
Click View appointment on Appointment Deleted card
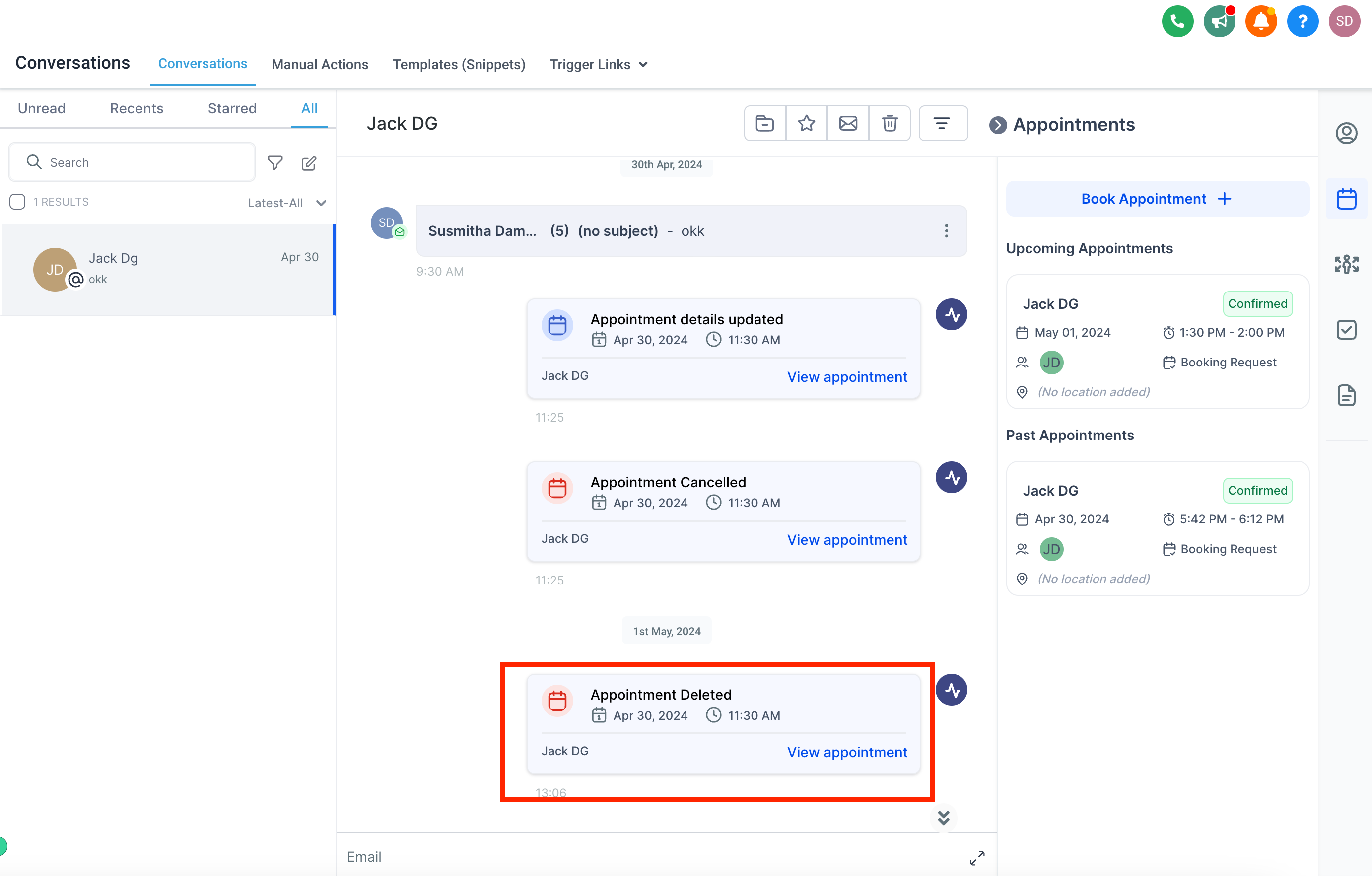[x=847, y=752]
